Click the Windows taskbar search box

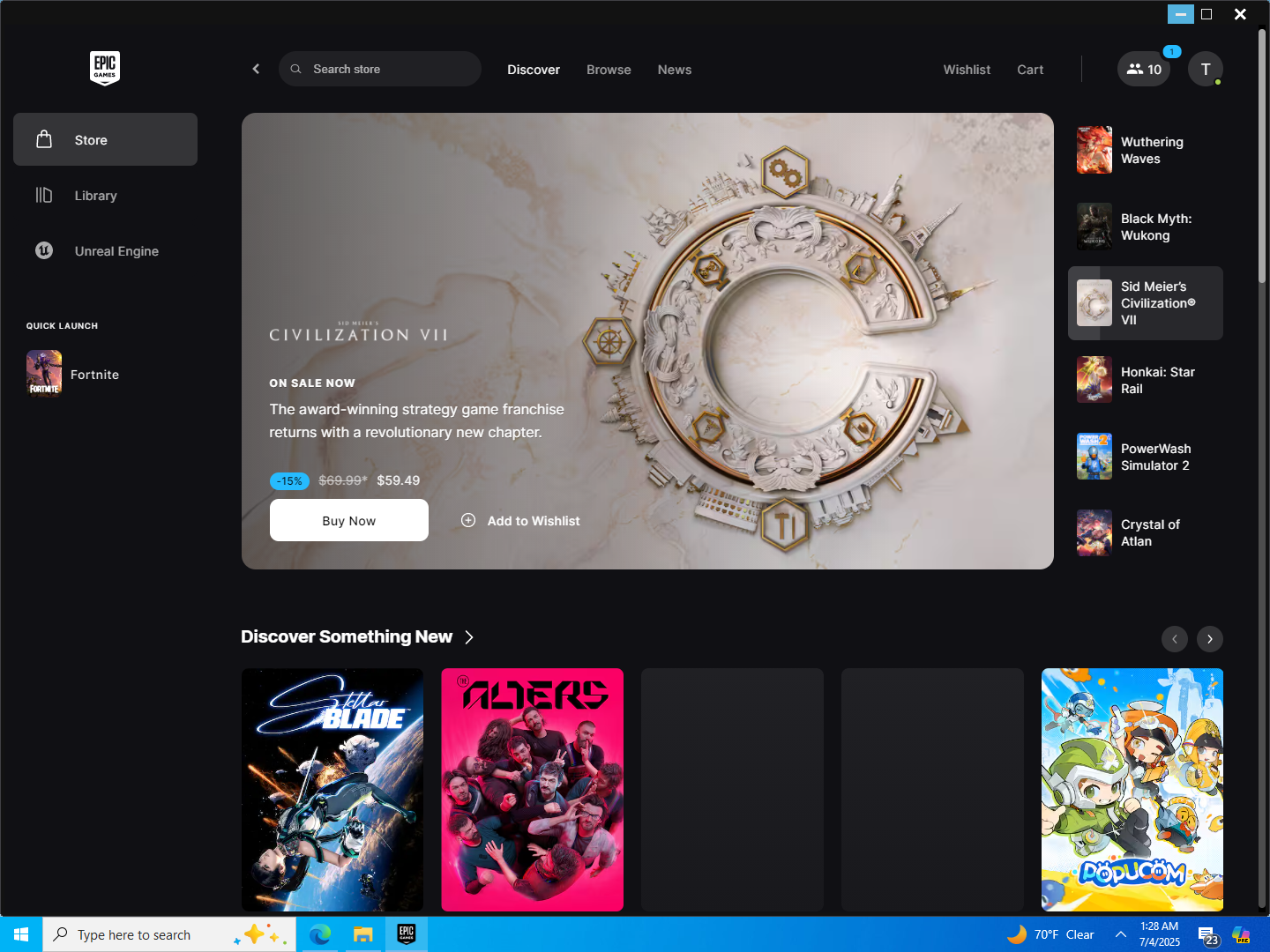(x=168, y=934)
